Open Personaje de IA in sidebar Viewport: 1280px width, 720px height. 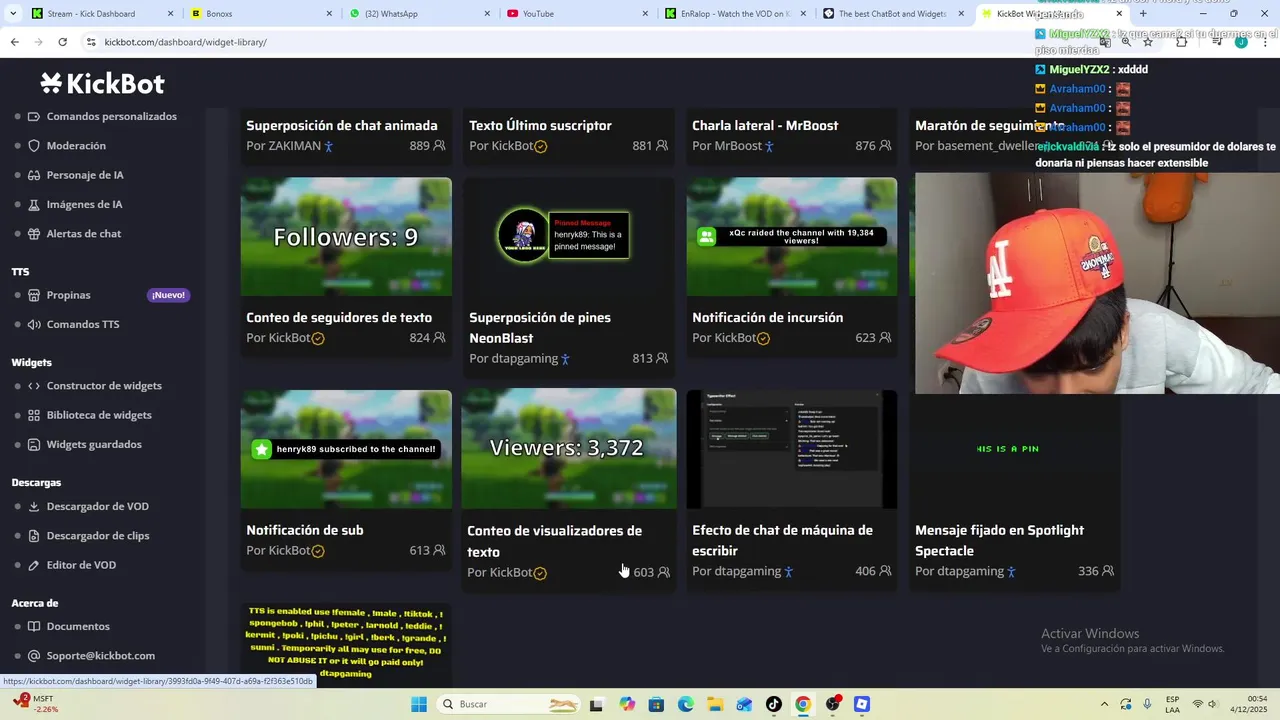85,175
